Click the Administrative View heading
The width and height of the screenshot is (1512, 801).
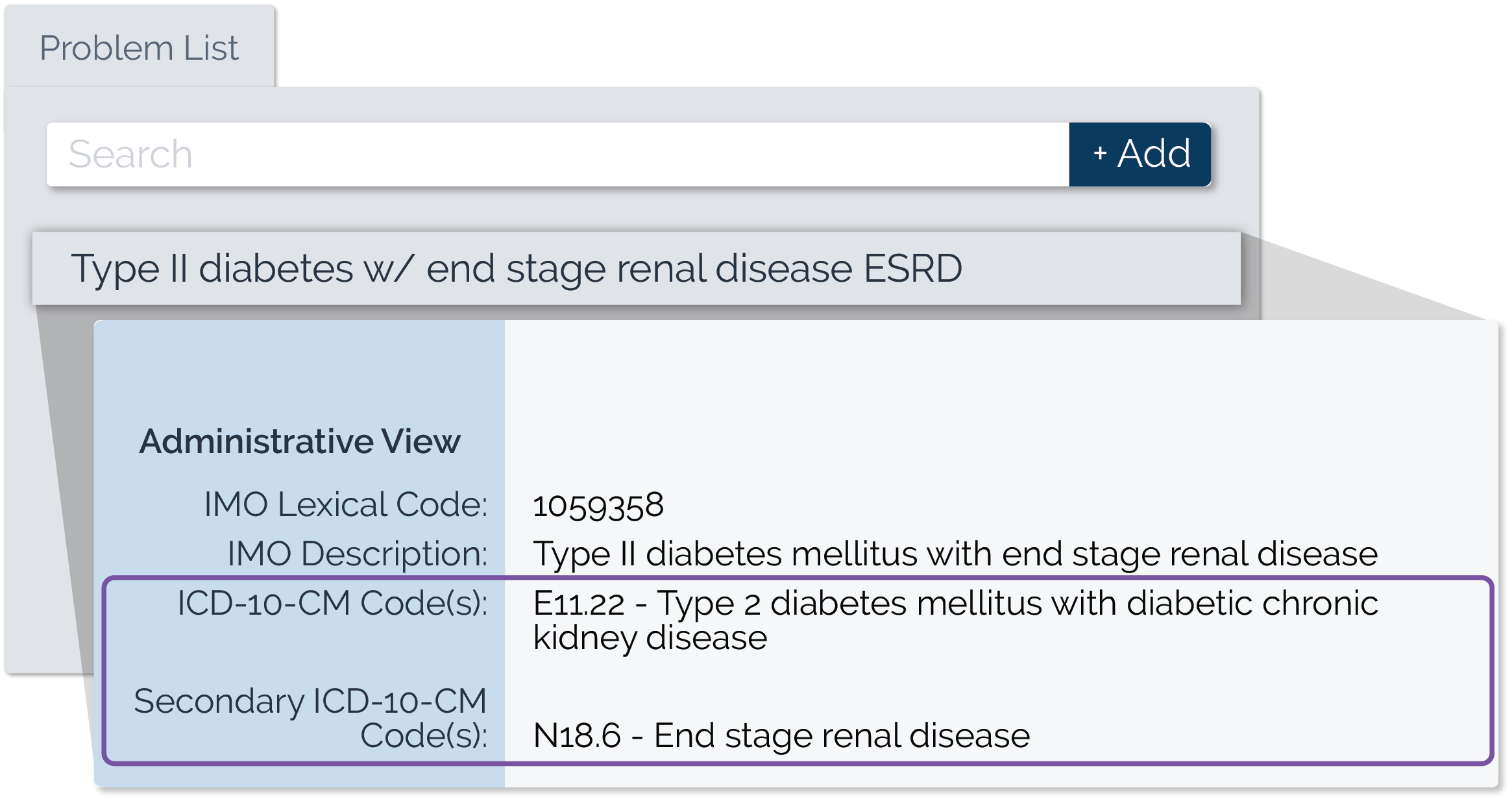300,442
